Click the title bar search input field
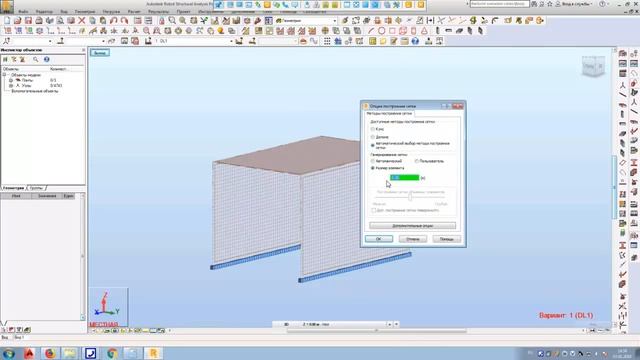Image resolution: width=640 pixels, height=360 pixels. pyautogui.click(x=500, y=4)
